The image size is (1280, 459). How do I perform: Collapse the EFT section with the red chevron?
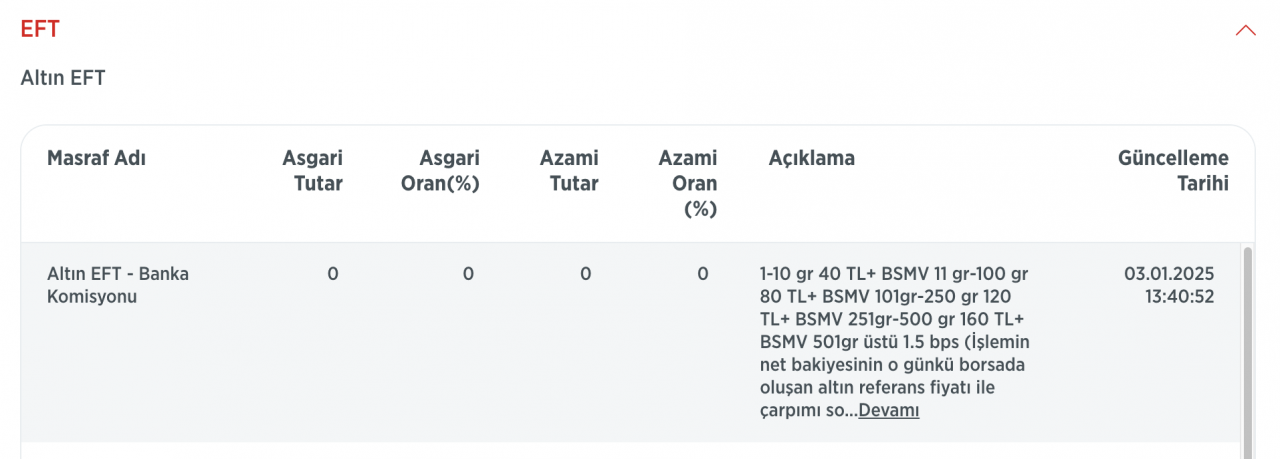pos(1245,30)
